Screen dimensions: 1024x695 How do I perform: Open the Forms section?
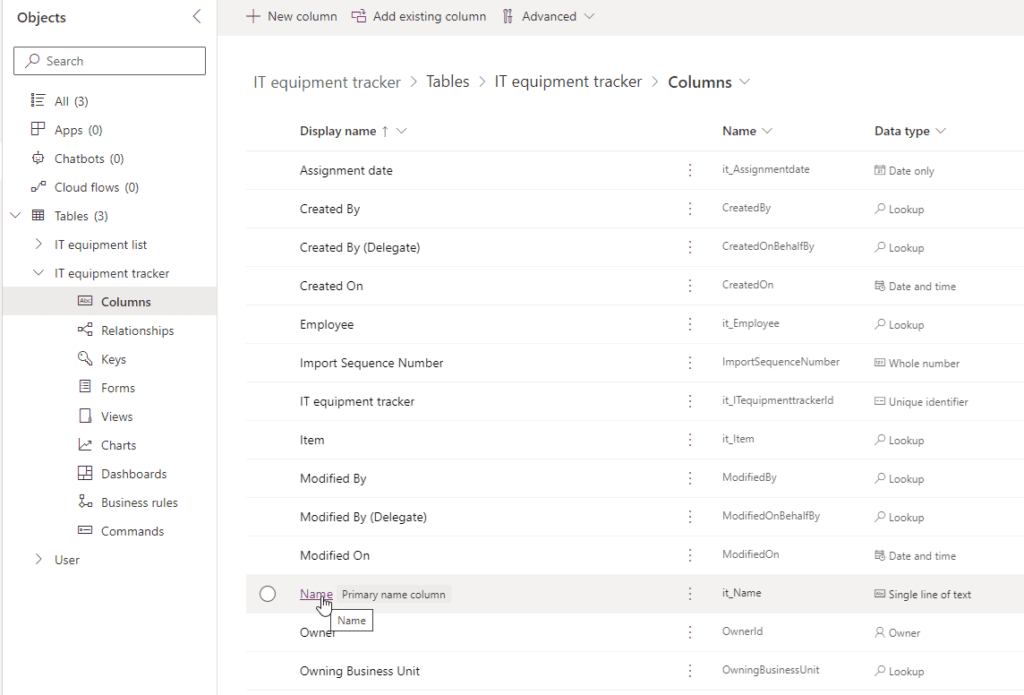click(x=117, y=388)
